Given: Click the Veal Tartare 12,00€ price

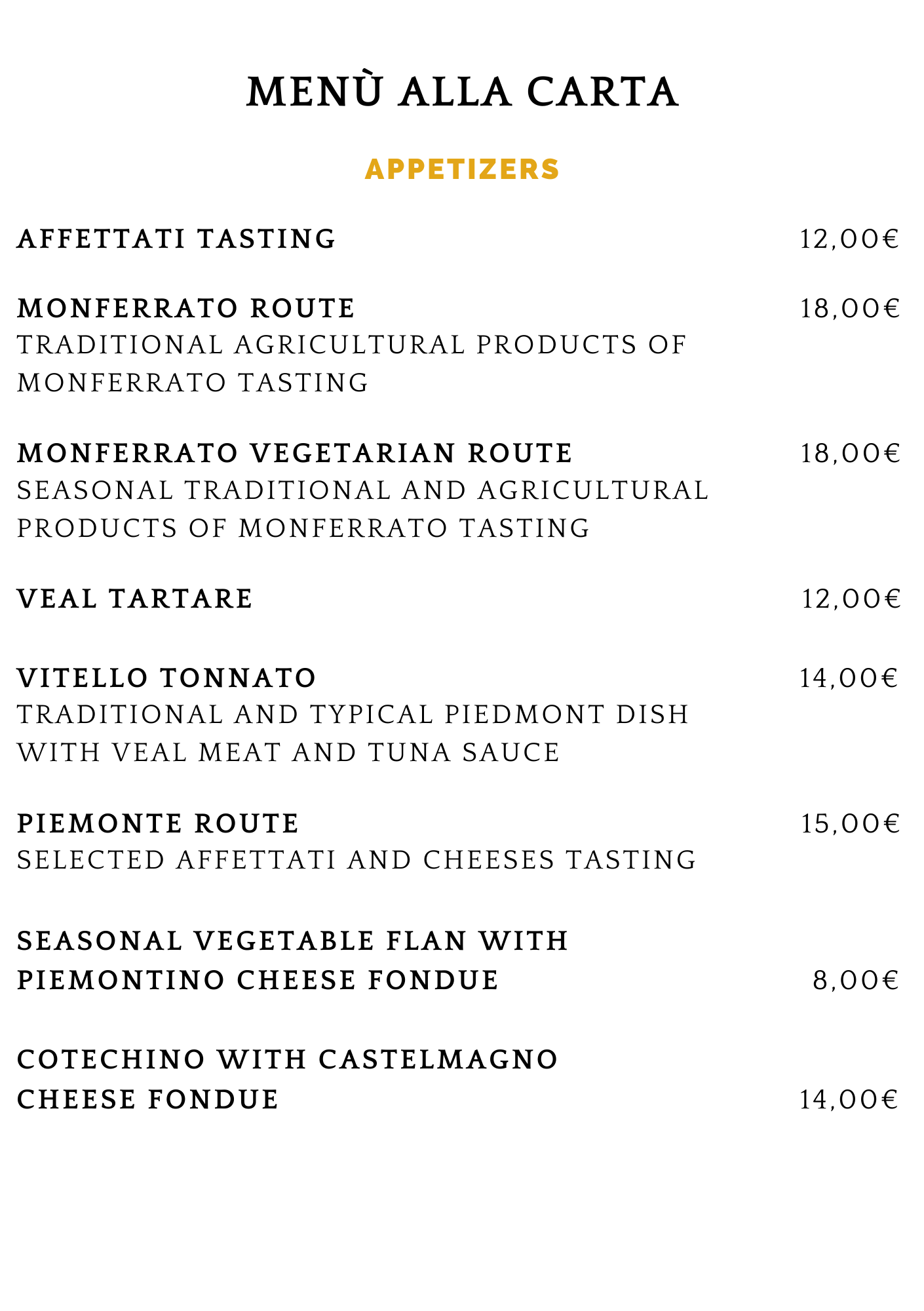Looking at the screenshot, I should tap(851, 599).
